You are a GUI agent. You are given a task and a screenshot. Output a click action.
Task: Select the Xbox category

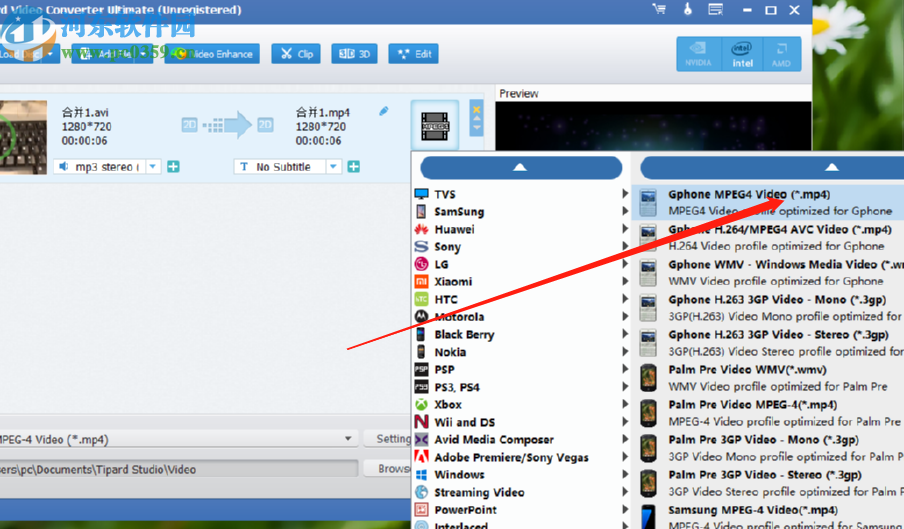pos(521,405)
